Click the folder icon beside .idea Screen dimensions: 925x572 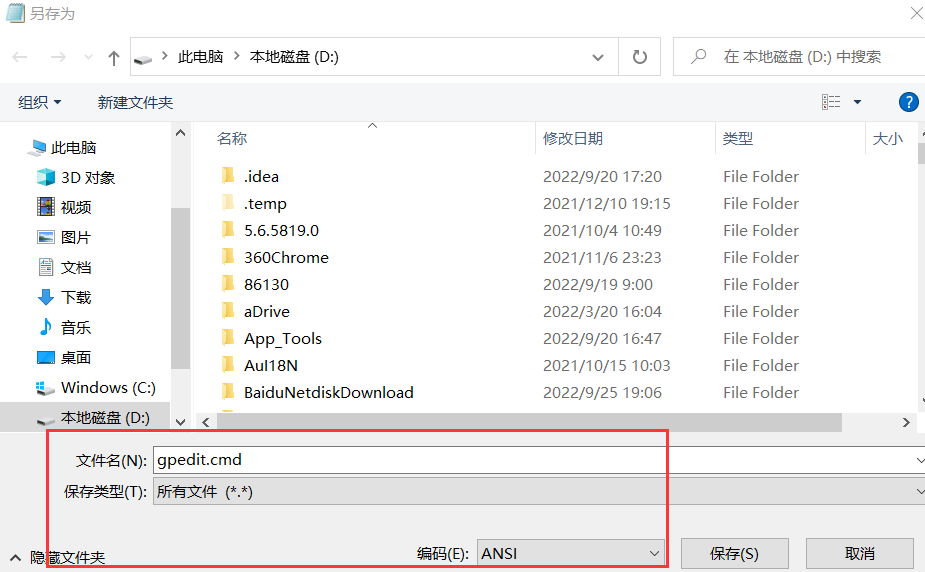click(228, 175)
